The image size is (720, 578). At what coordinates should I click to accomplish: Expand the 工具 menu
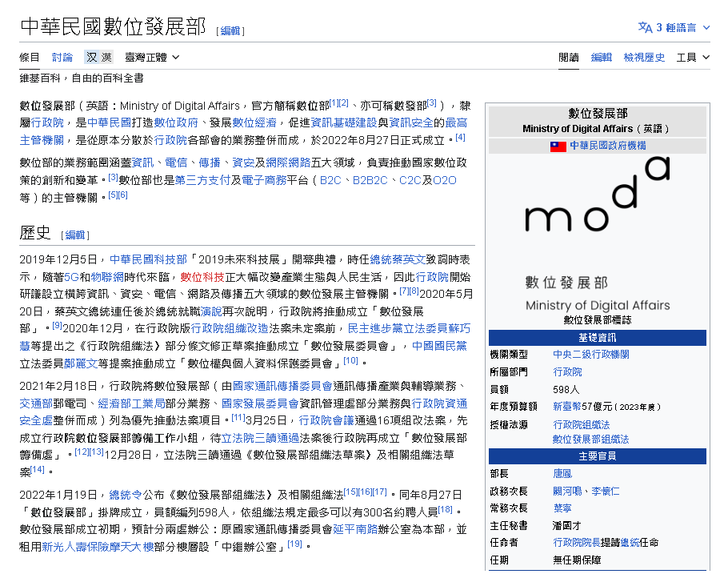click(693, 57)
